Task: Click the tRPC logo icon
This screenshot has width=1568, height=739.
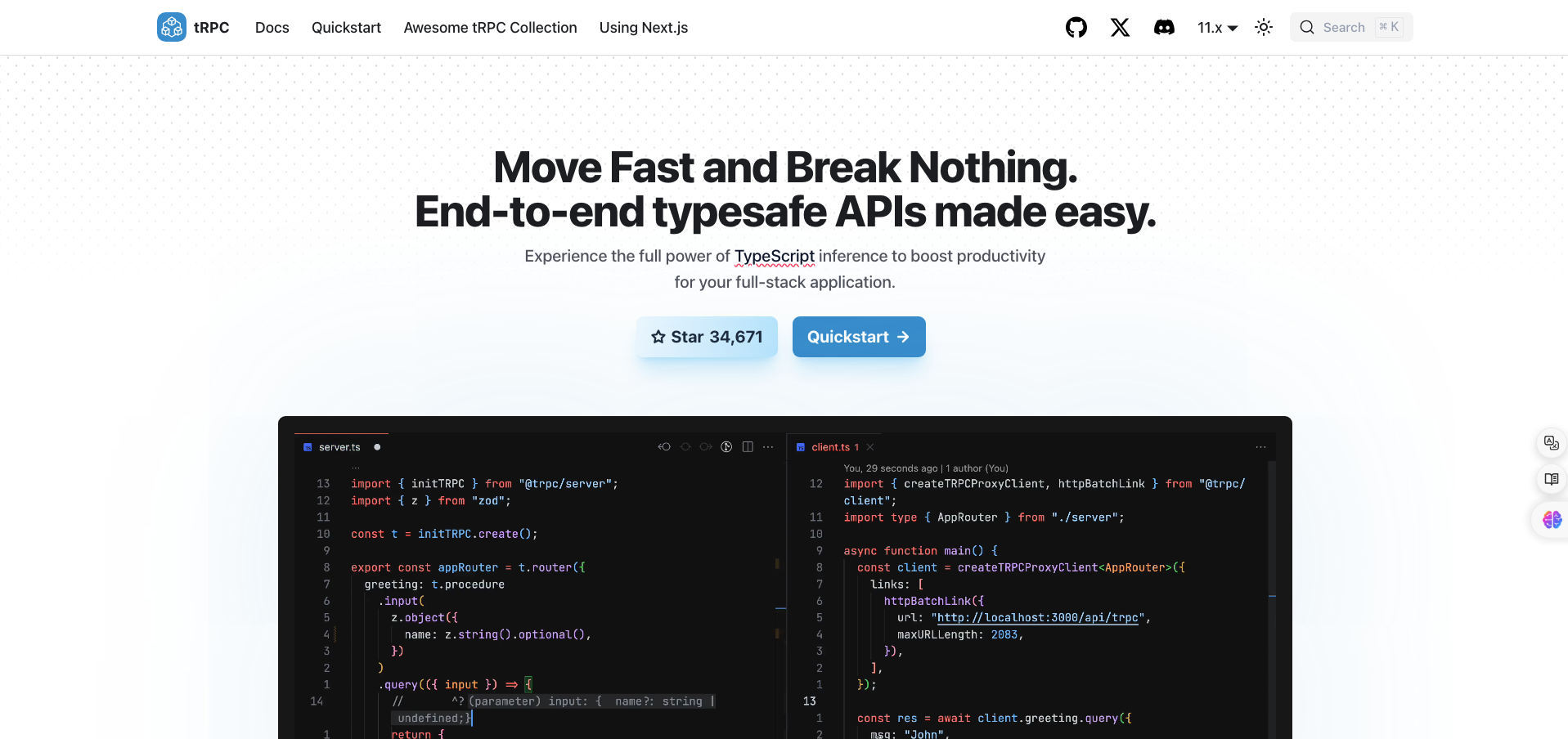Action: (172, 27)
